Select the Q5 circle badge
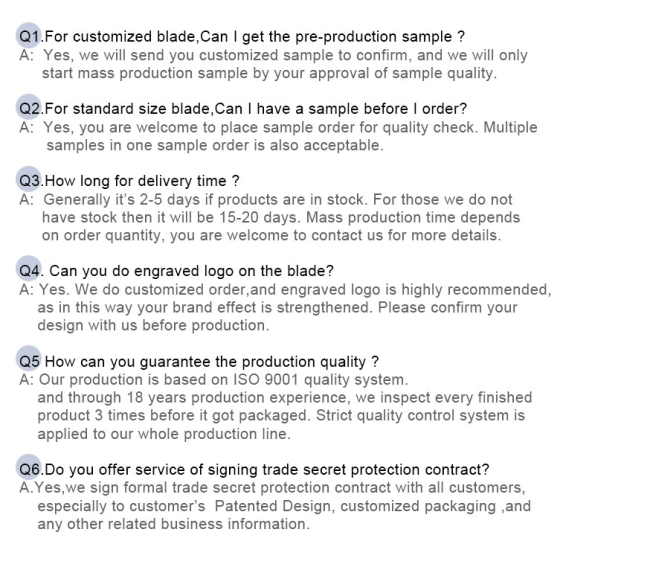This screenshot has height=567, width=650. (28, 361)
